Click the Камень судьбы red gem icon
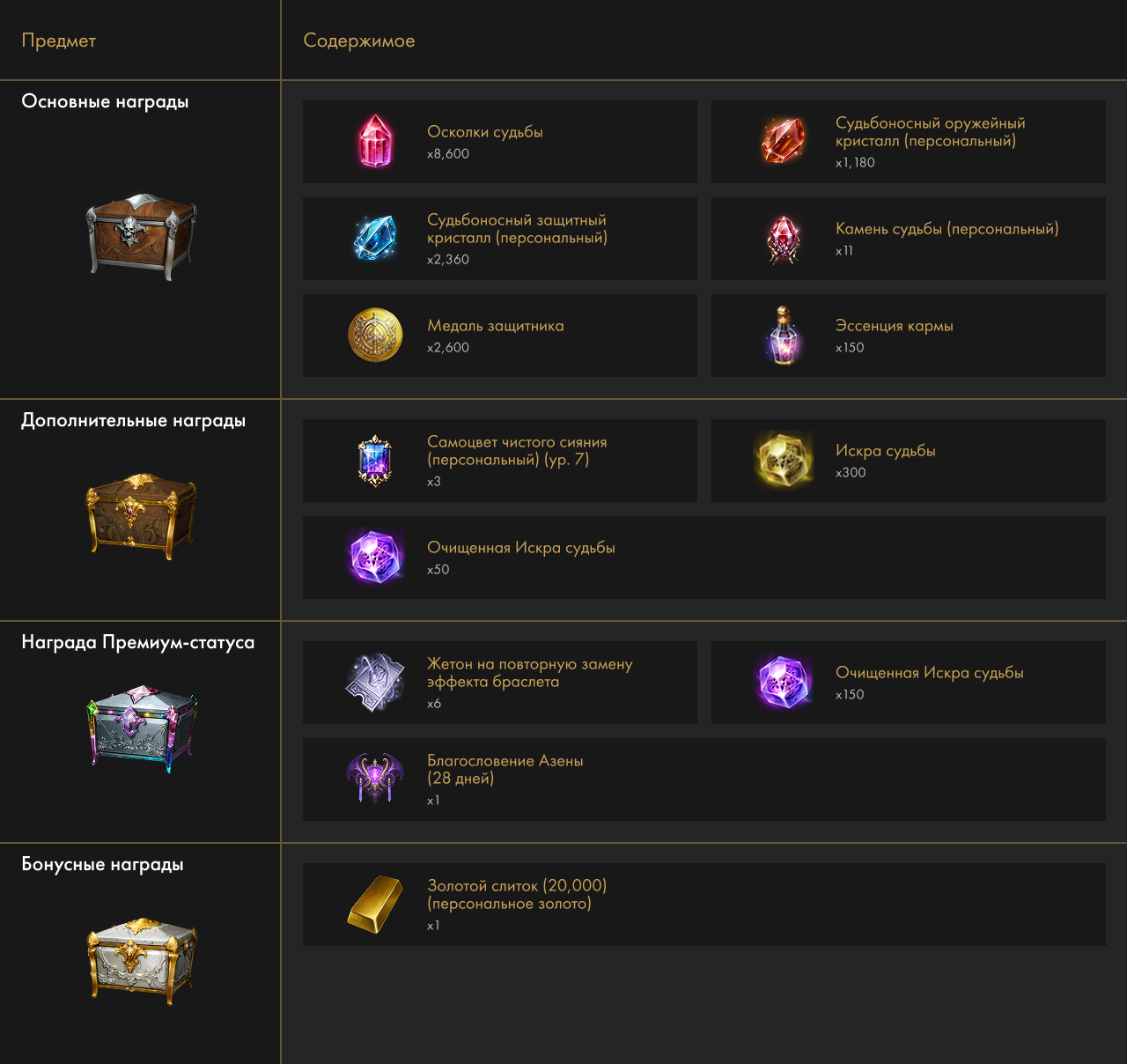This screenshot has height=1064, width=1127. point(784,239)
